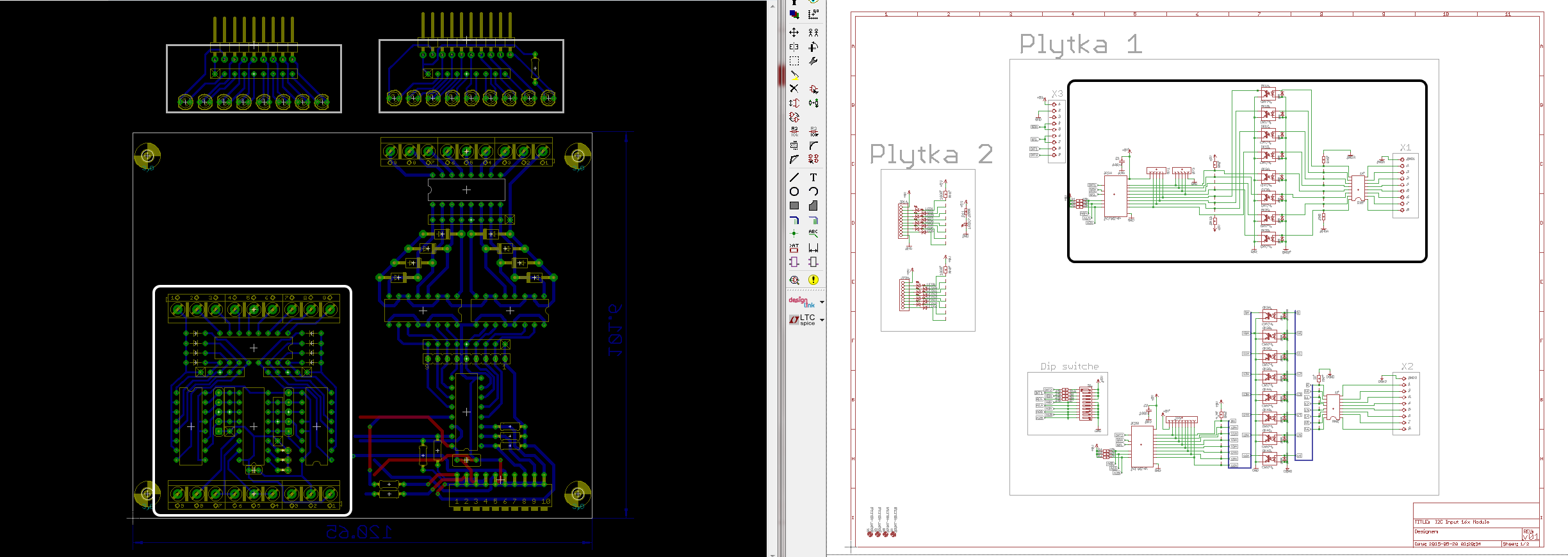The image size is (1568, 557).
Task: Select the Name tool
Action: (x=794, y=131)
